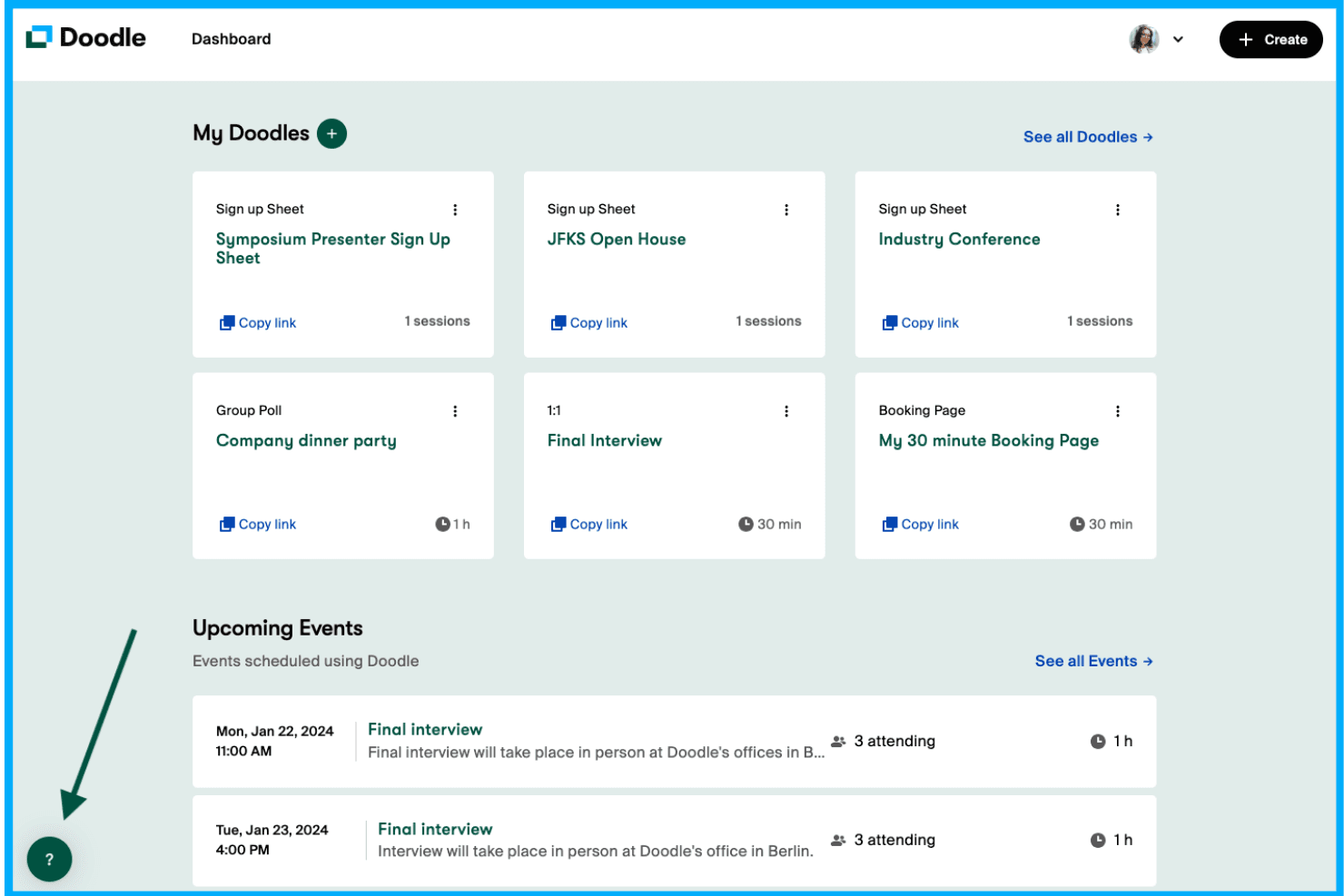Expand the account dropdown chevron
This screenshot has height=896, width=1344.
[1178, 40]
